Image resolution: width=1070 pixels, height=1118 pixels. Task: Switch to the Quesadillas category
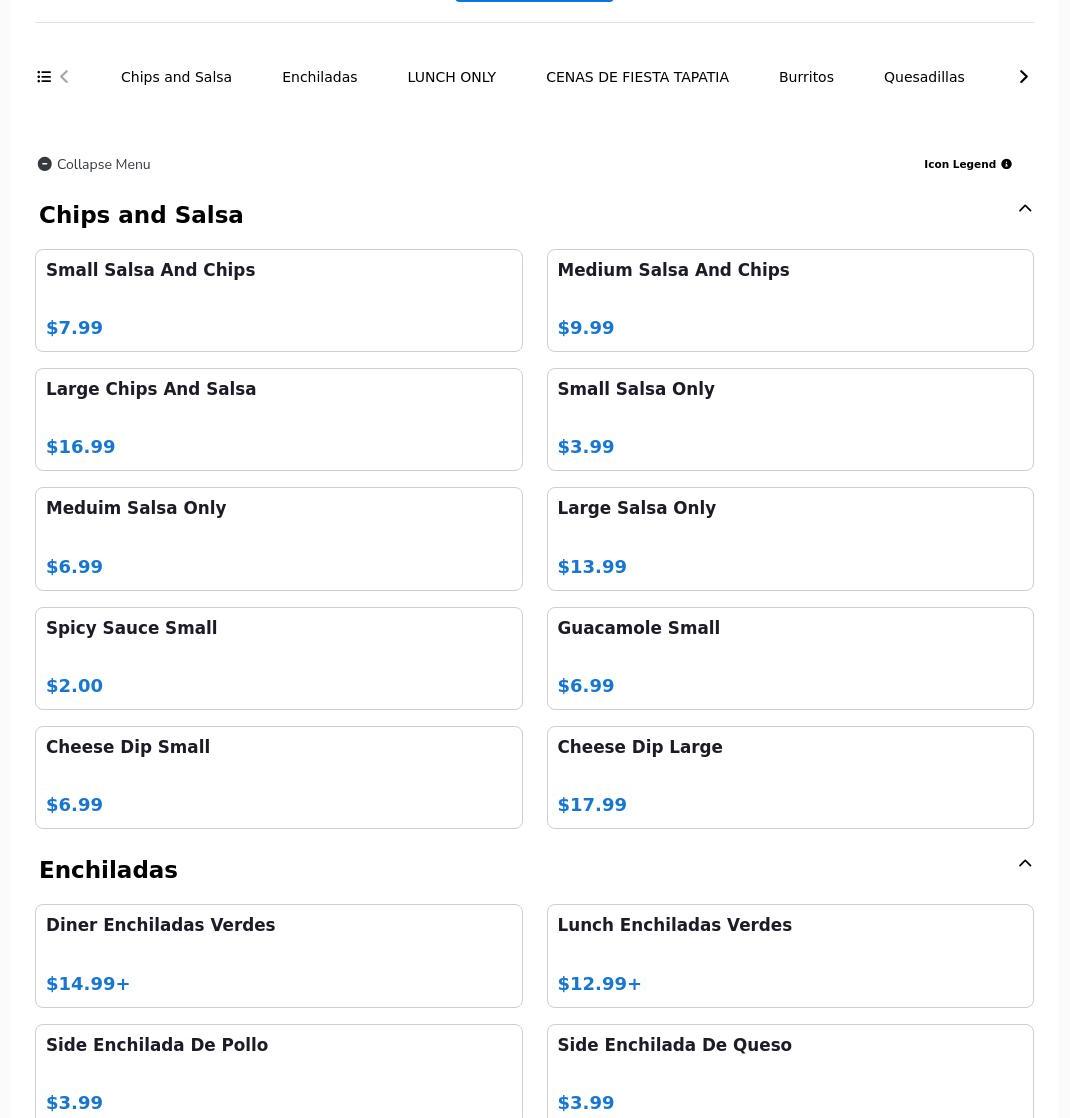(923, 77)
